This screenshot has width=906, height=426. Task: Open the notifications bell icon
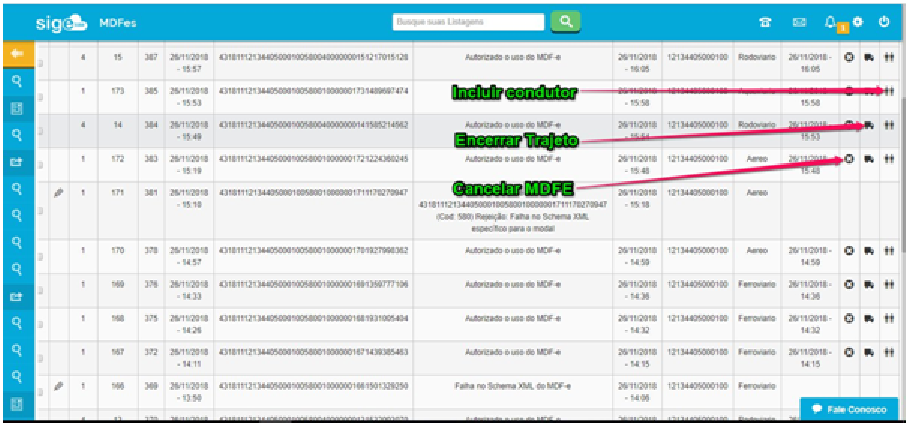point(830,22)
